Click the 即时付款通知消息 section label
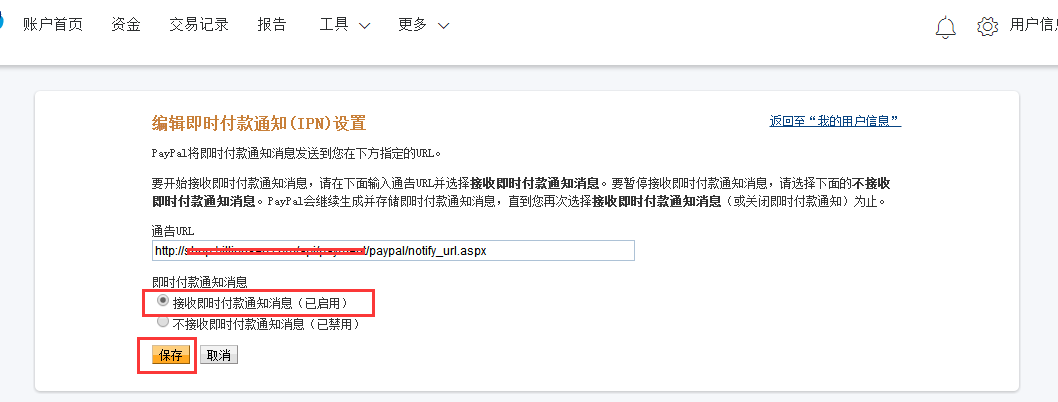This screenshot has height=402, width=1058. click(x=200, y=282)
